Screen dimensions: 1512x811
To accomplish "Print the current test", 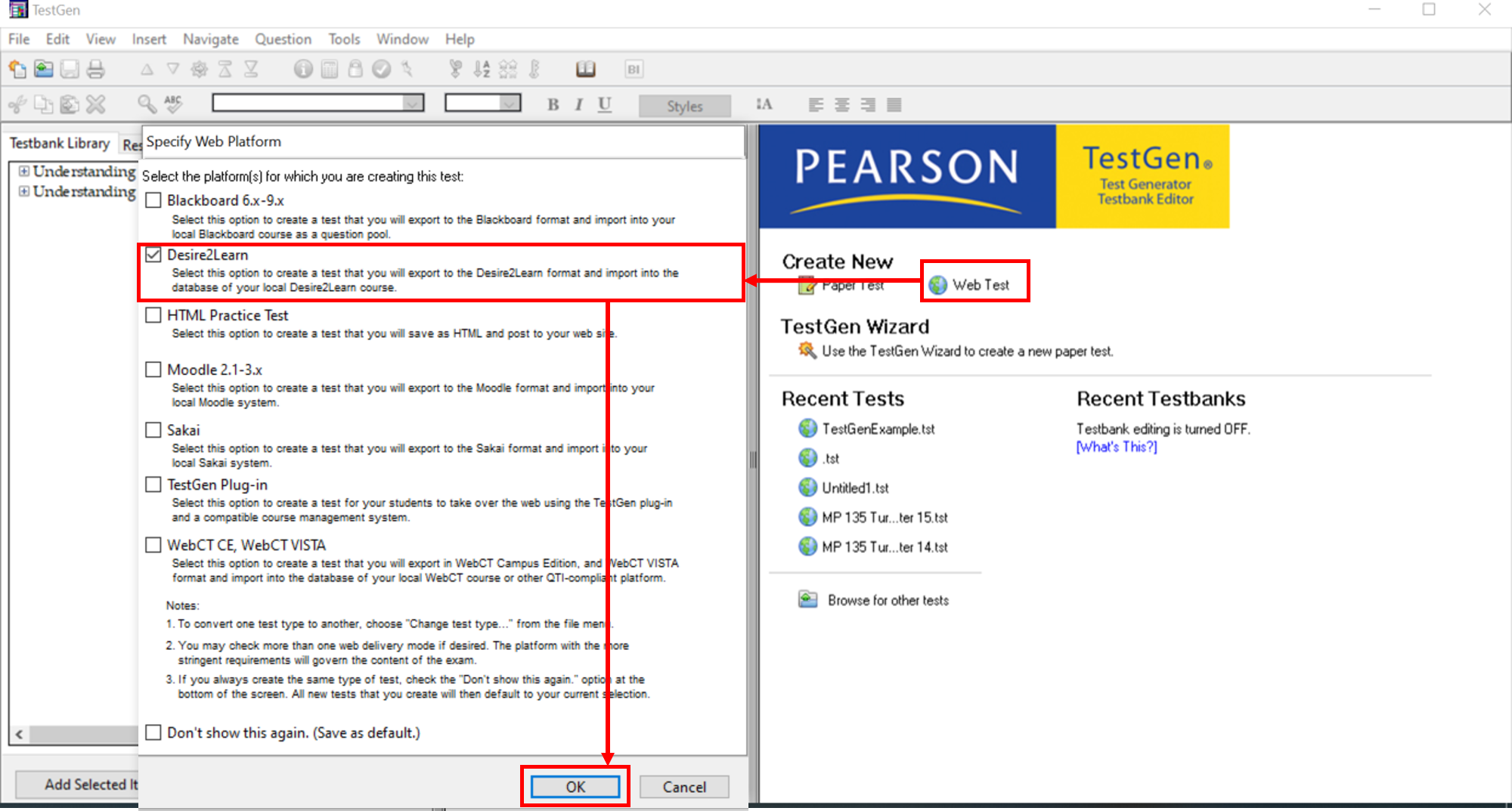I will (x=95, y=69).
